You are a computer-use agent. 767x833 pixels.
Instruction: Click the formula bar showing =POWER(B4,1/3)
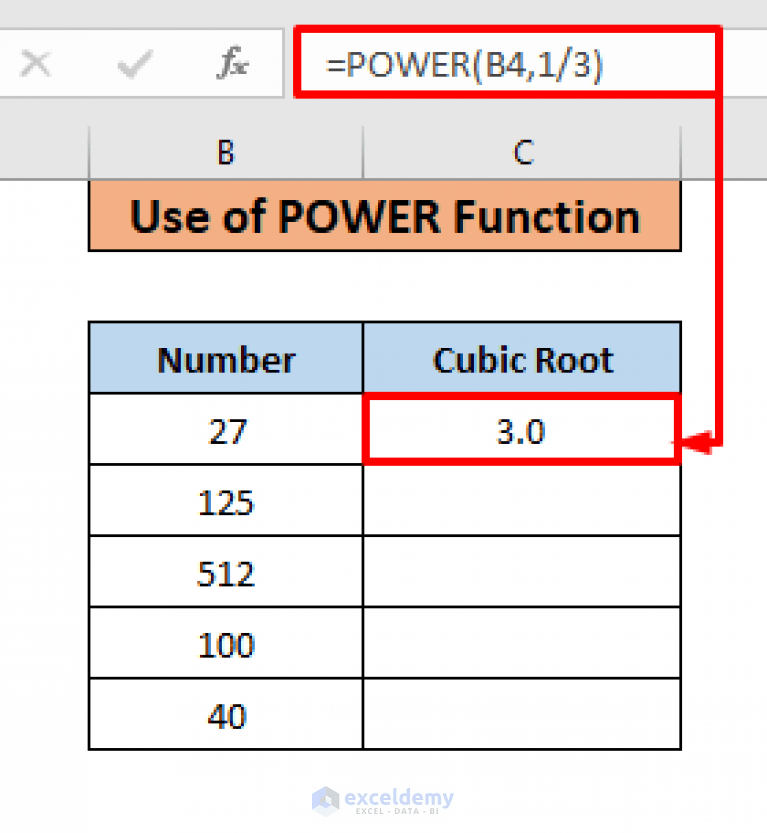[x=507, y=64]
